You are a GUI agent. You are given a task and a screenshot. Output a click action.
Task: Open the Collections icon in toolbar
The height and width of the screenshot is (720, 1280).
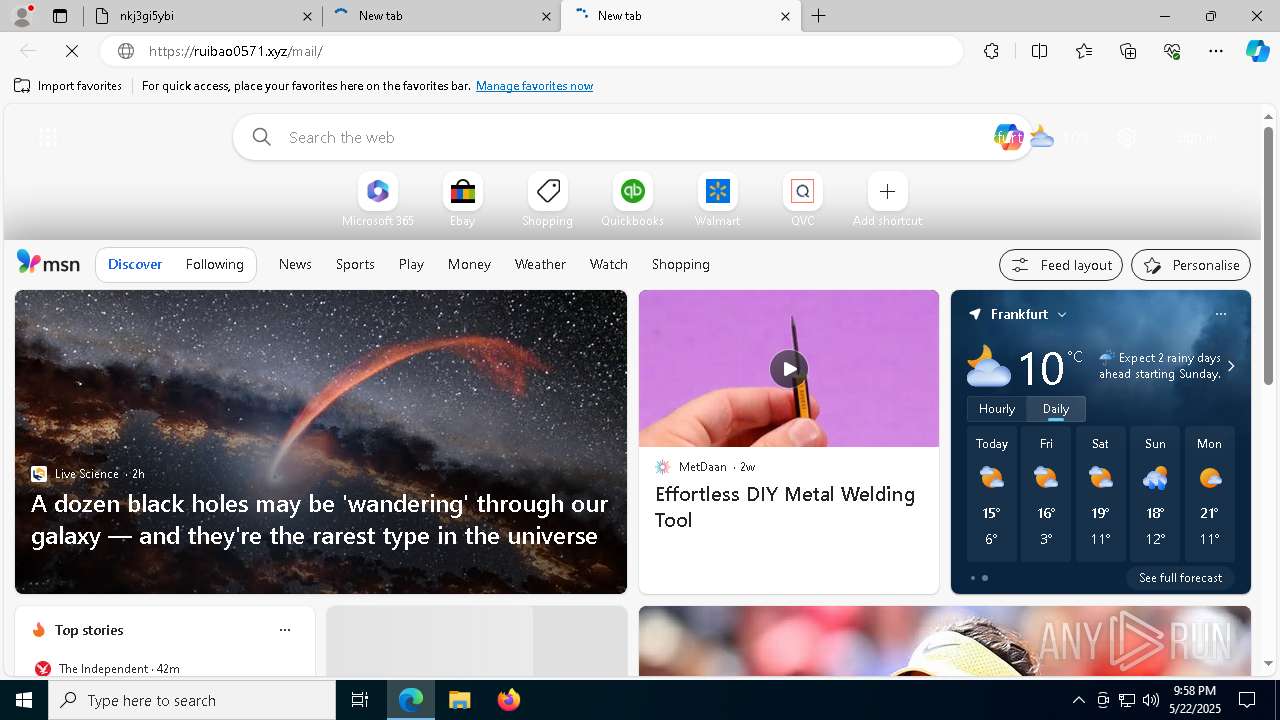[x=1128, y=51]
